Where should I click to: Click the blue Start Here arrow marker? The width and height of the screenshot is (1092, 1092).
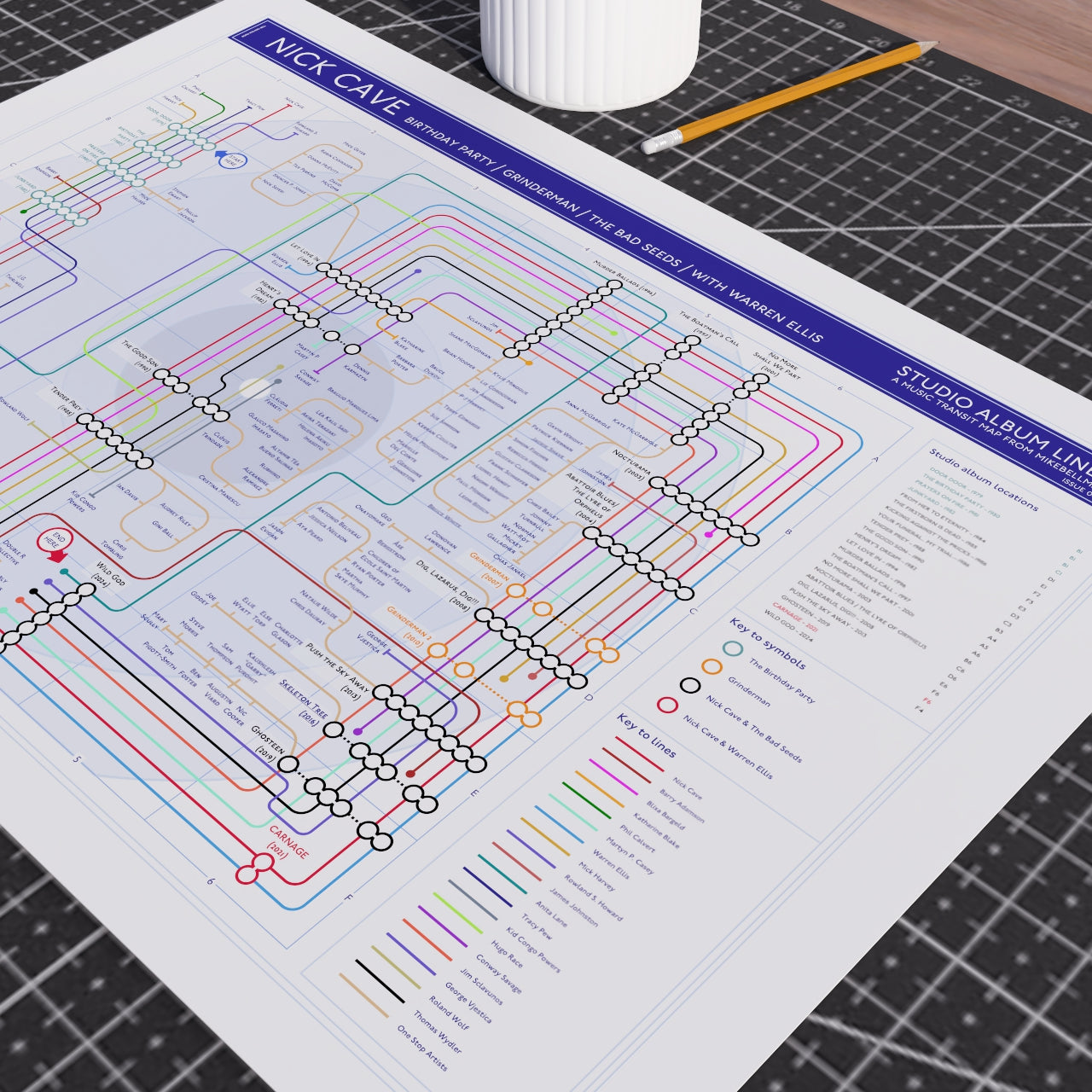[230, 159]
